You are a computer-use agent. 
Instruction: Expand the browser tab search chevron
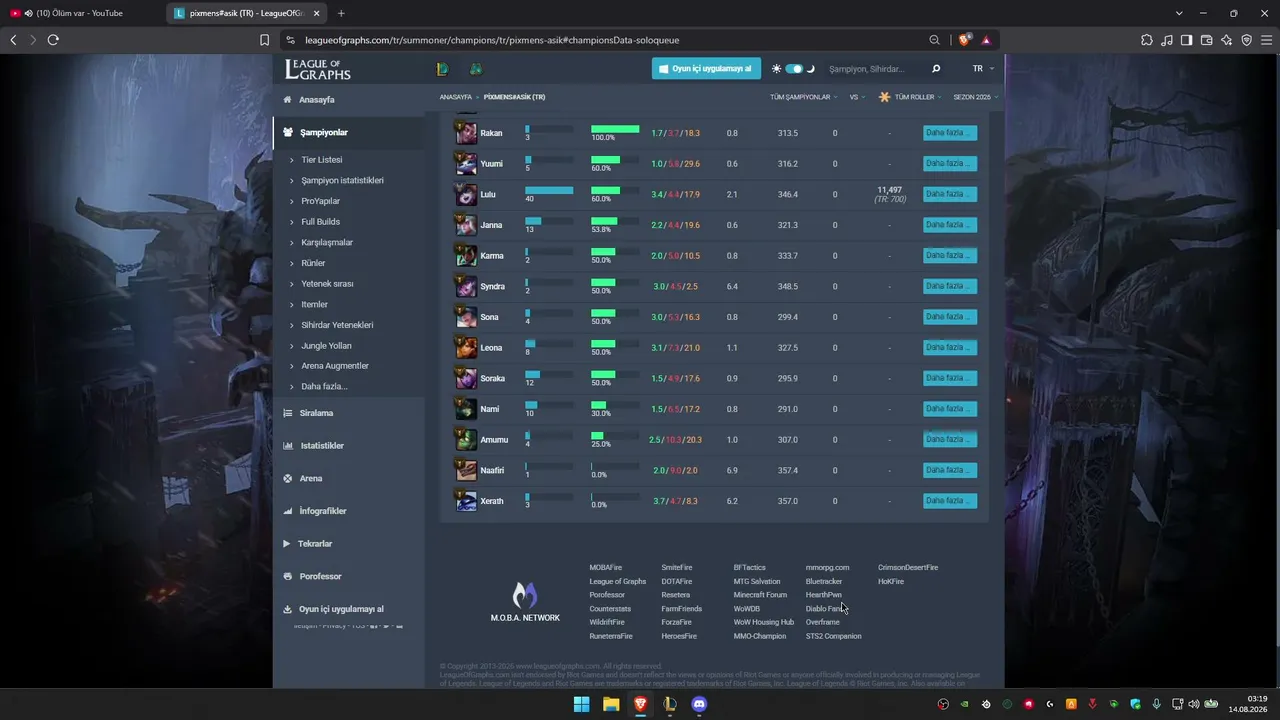click(1179, 13)
